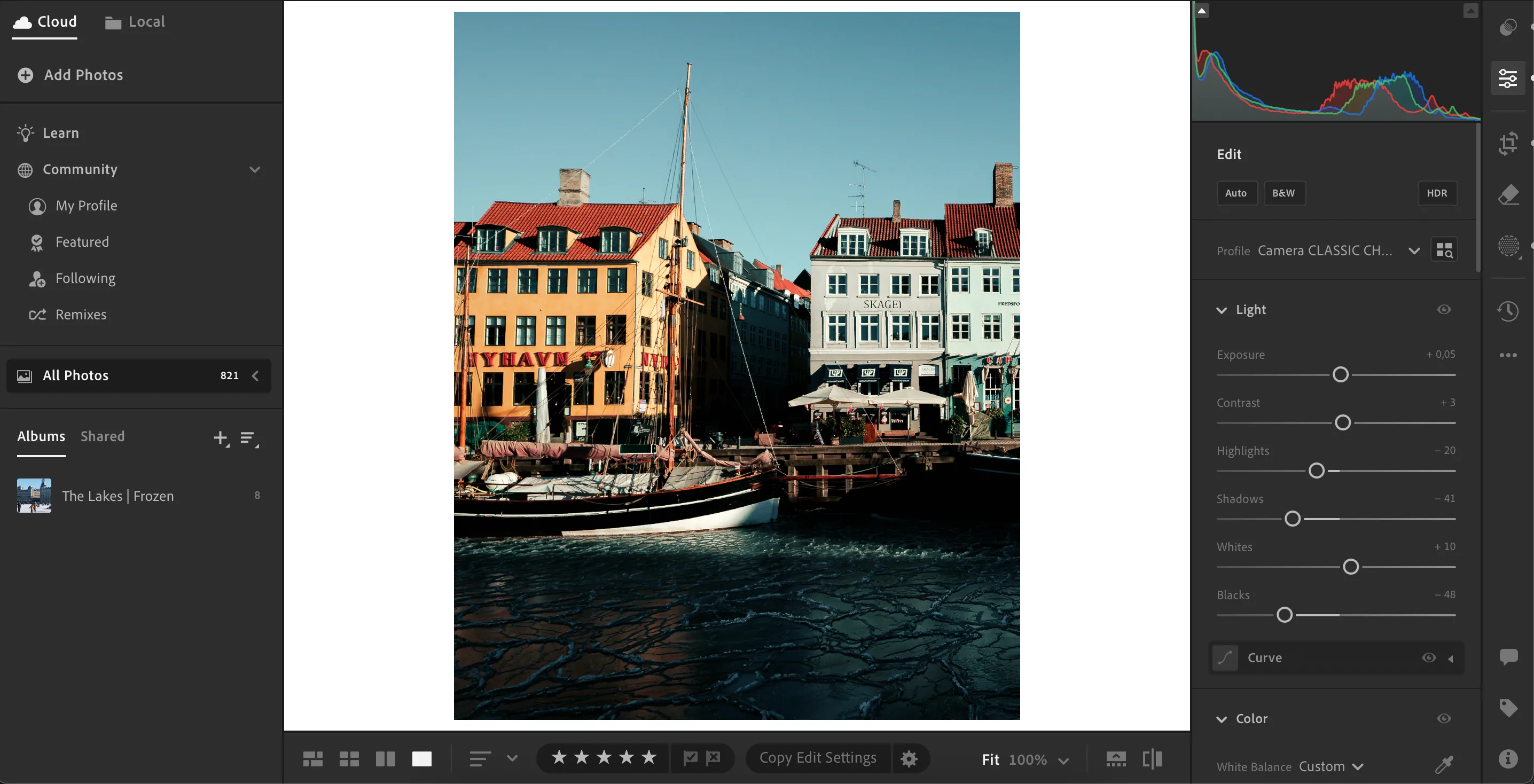Switch to the Shared albums tab
This screenshot has height=784, width=1534.
(102, 436)
